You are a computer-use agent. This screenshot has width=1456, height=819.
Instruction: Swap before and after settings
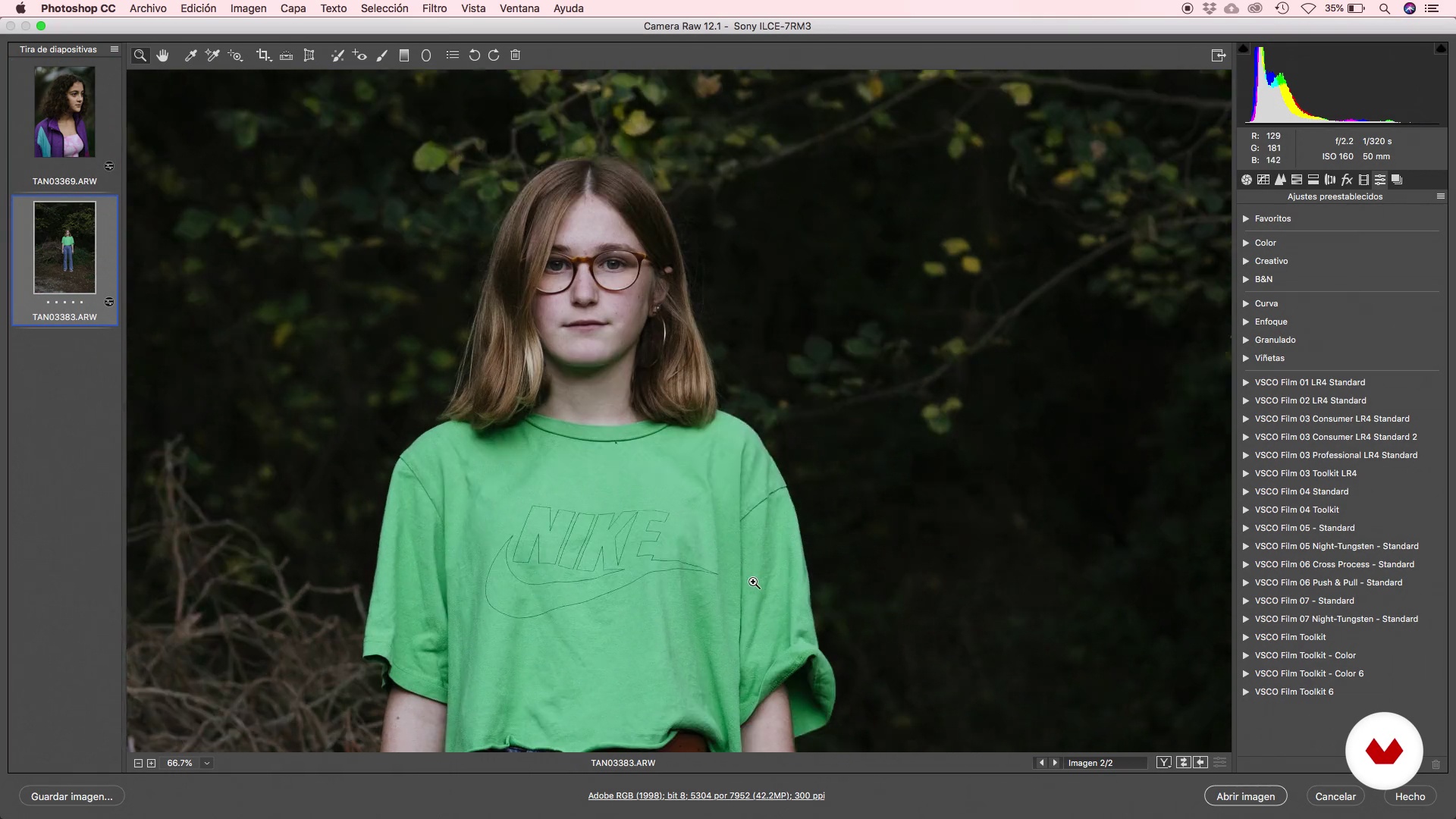[x=1183, y=763]
